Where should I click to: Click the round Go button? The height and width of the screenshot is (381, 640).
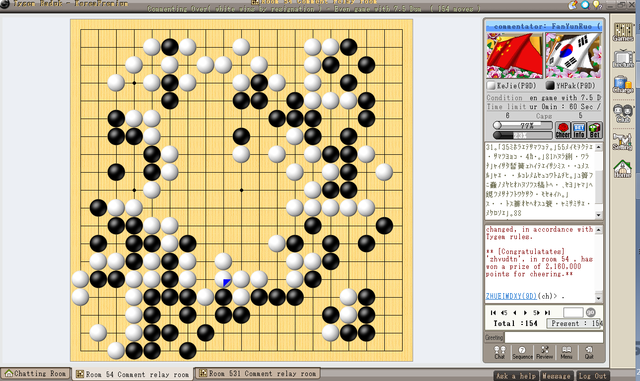coord(591,312)
